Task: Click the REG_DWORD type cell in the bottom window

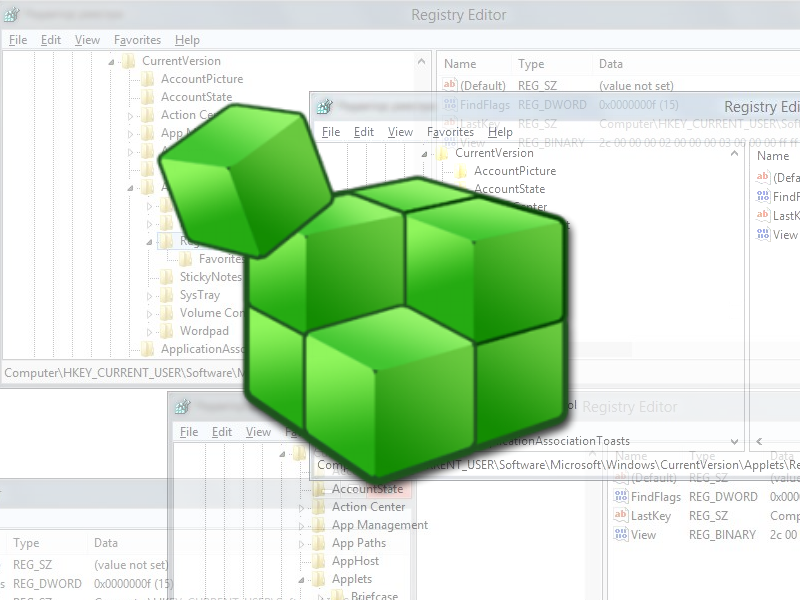Action: point(723,497)
